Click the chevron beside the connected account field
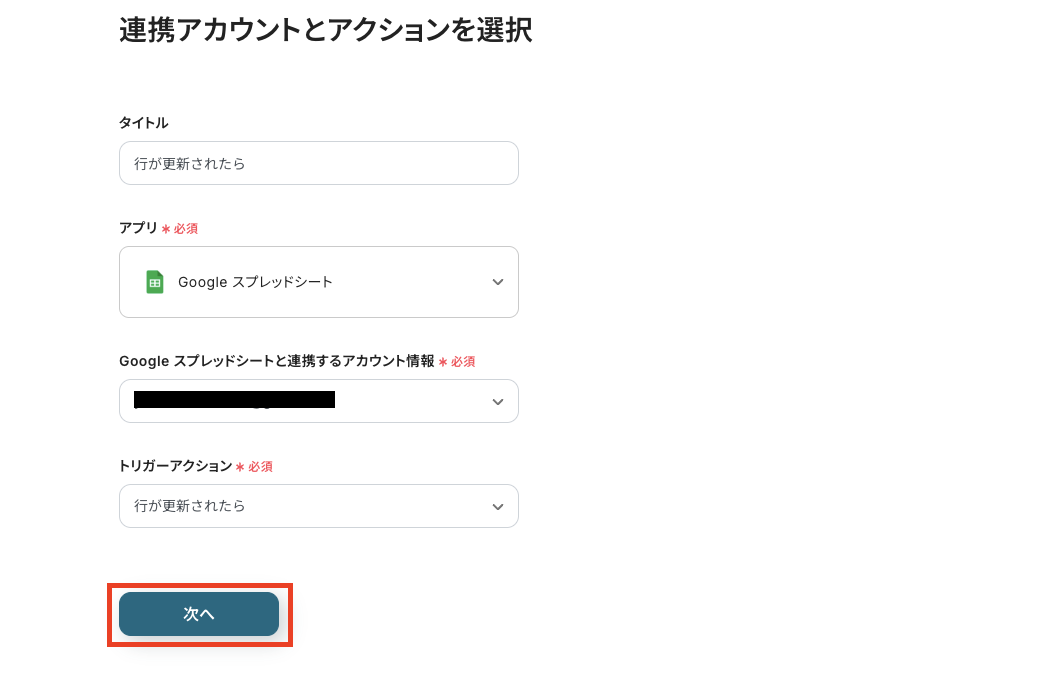Screen dimensions: 1062x682 [497, 401]
